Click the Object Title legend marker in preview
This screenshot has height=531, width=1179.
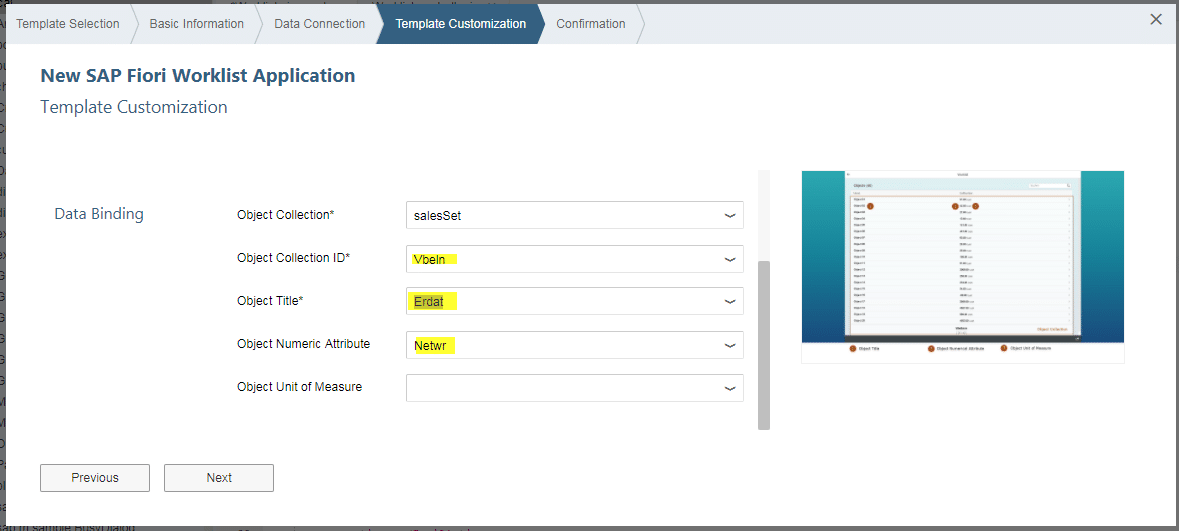click(x=853, y=349)
